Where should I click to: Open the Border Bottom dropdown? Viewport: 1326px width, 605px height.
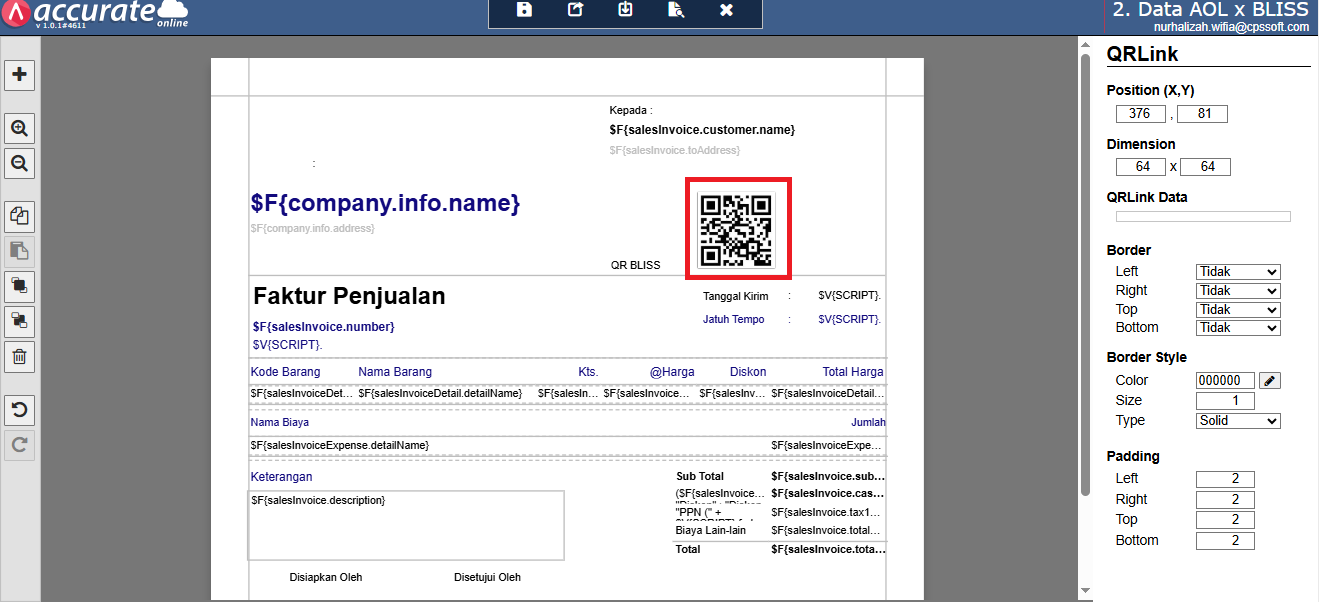(x=1238, y=328)
